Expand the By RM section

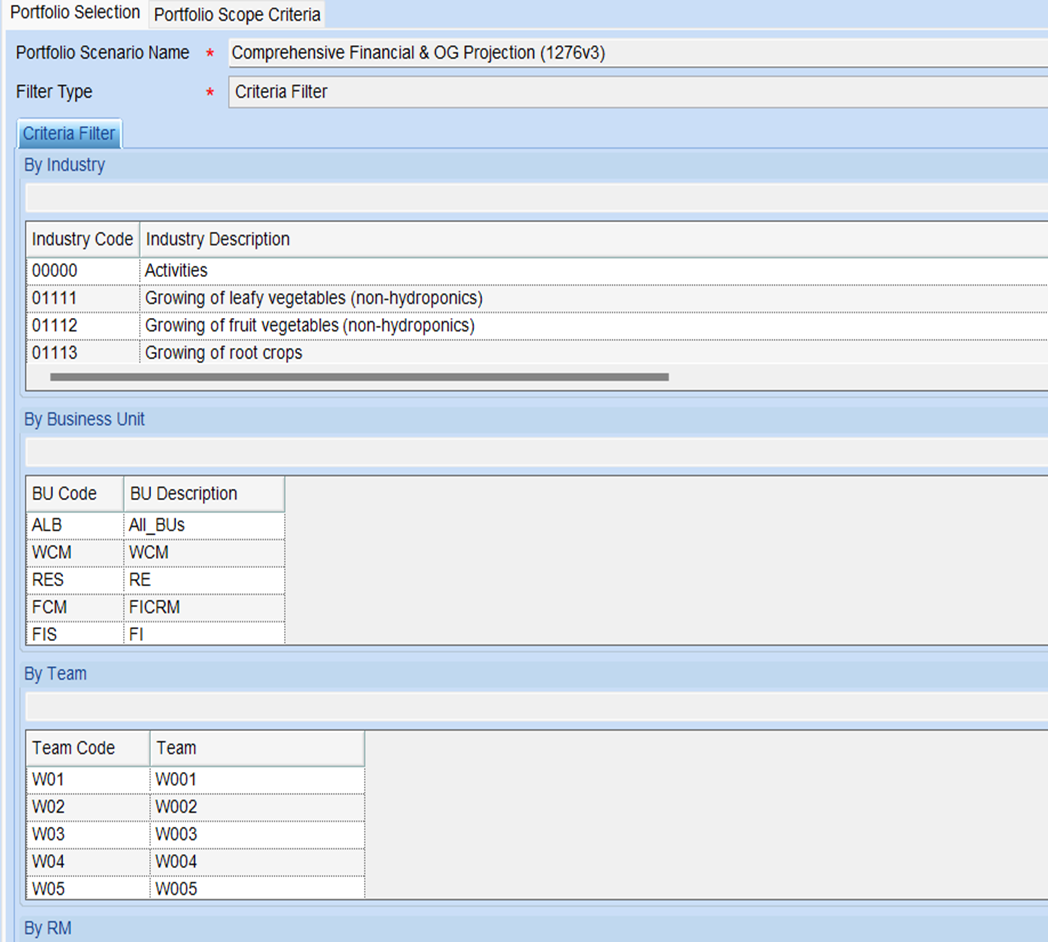tap(47, 928)
